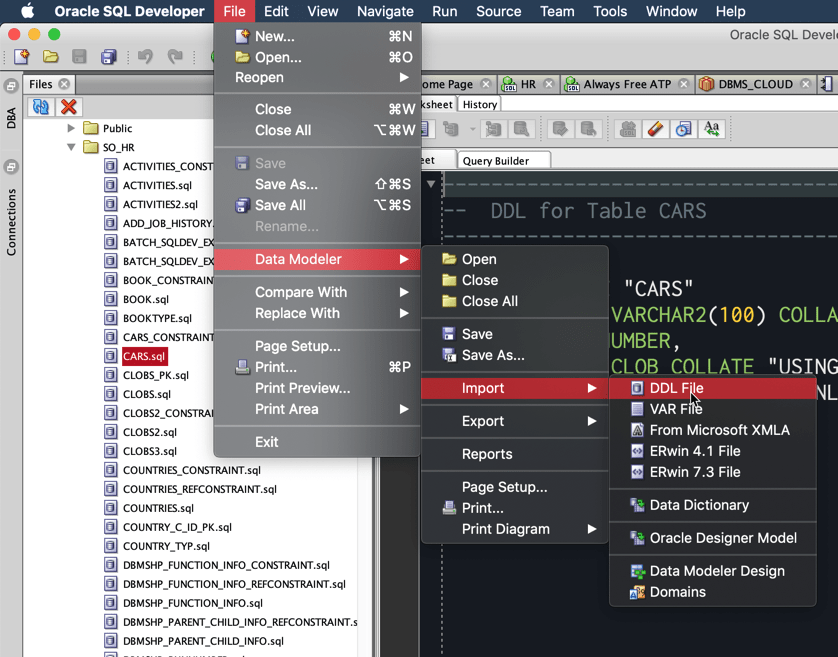Click the To Upper/Lower Aa icon
The height and width of the screenshot is (657, 838).
pyautogui.click(x=711, y=129)
